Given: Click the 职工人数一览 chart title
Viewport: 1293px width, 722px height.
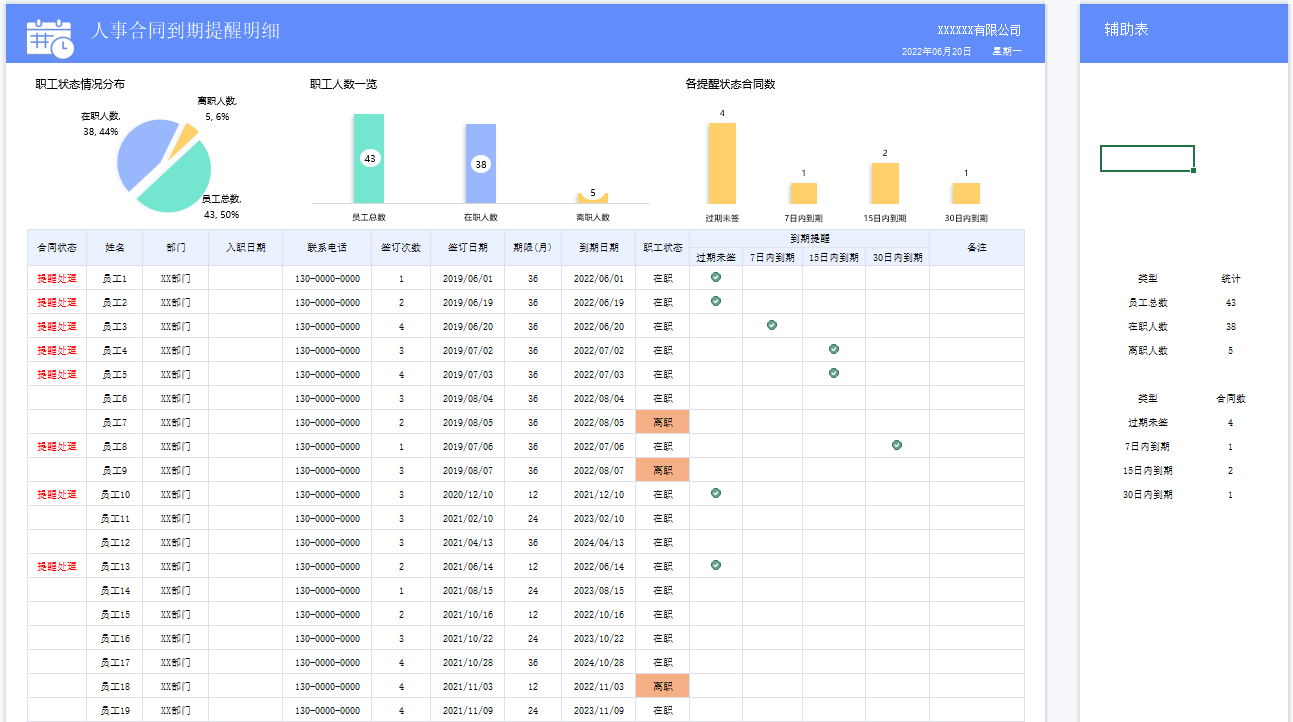Looking at the screenshot, I should tap(343, 84).
